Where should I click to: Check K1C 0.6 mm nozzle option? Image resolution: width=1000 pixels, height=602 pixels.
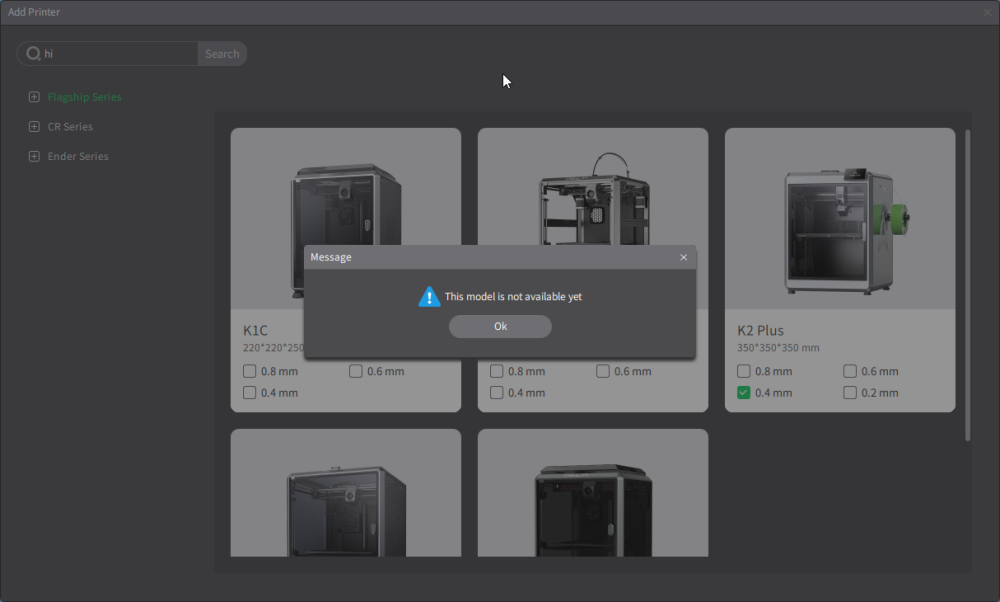pos(356,371)
